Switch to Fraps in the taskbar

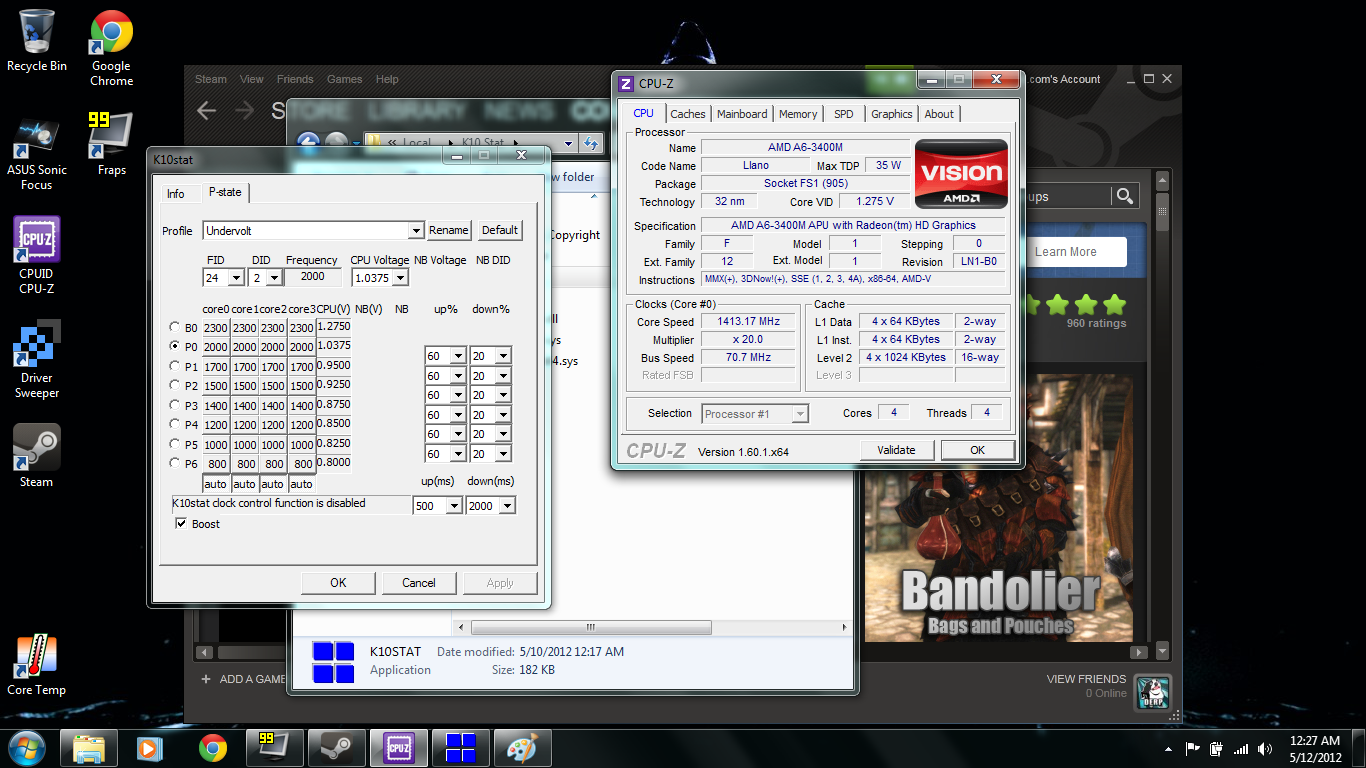(x=273, y=747)
